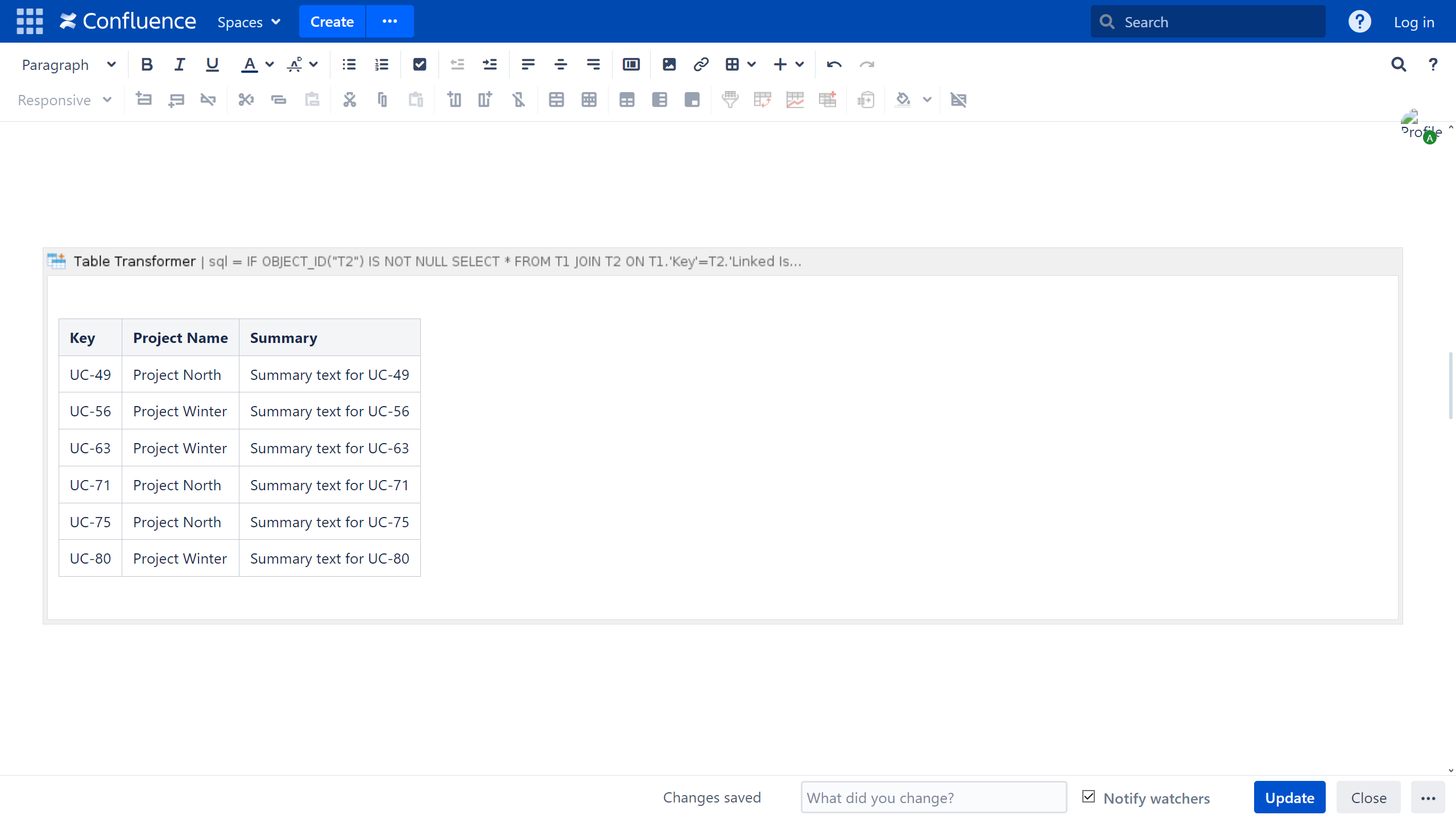This screenshot has width=1456, height=819.
Task: Insert a task list checkbox
Action: pyautogui.click(x=419, y=64)
